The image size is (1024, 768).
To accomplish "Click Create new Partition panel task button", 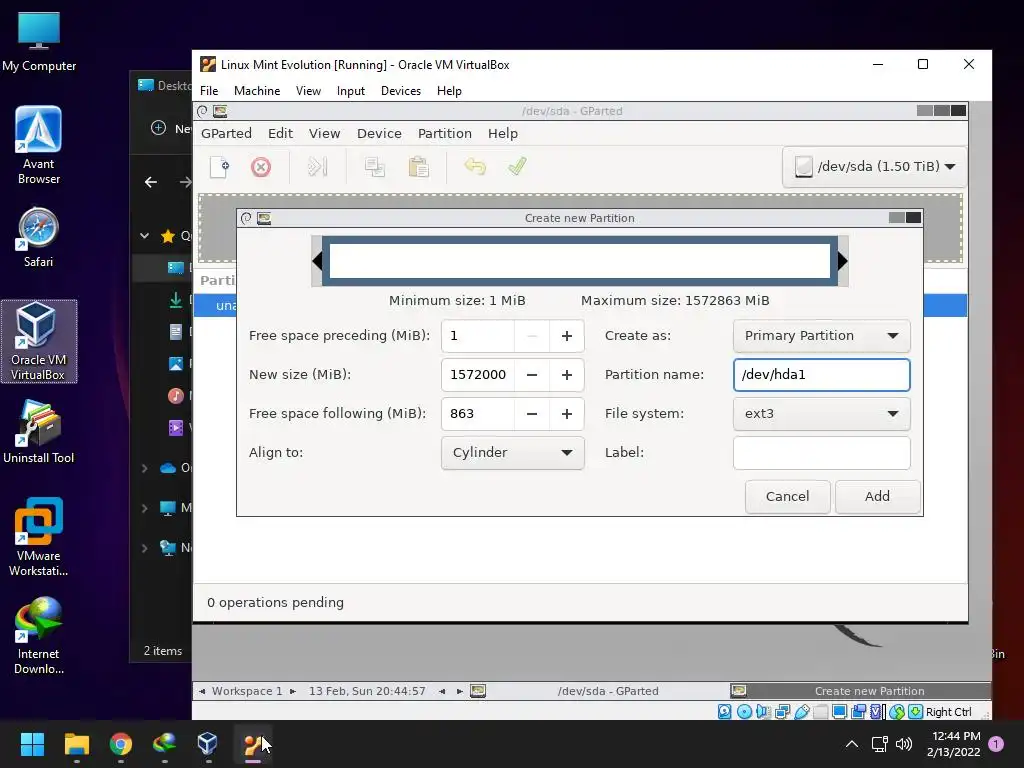I will (860, 691).
